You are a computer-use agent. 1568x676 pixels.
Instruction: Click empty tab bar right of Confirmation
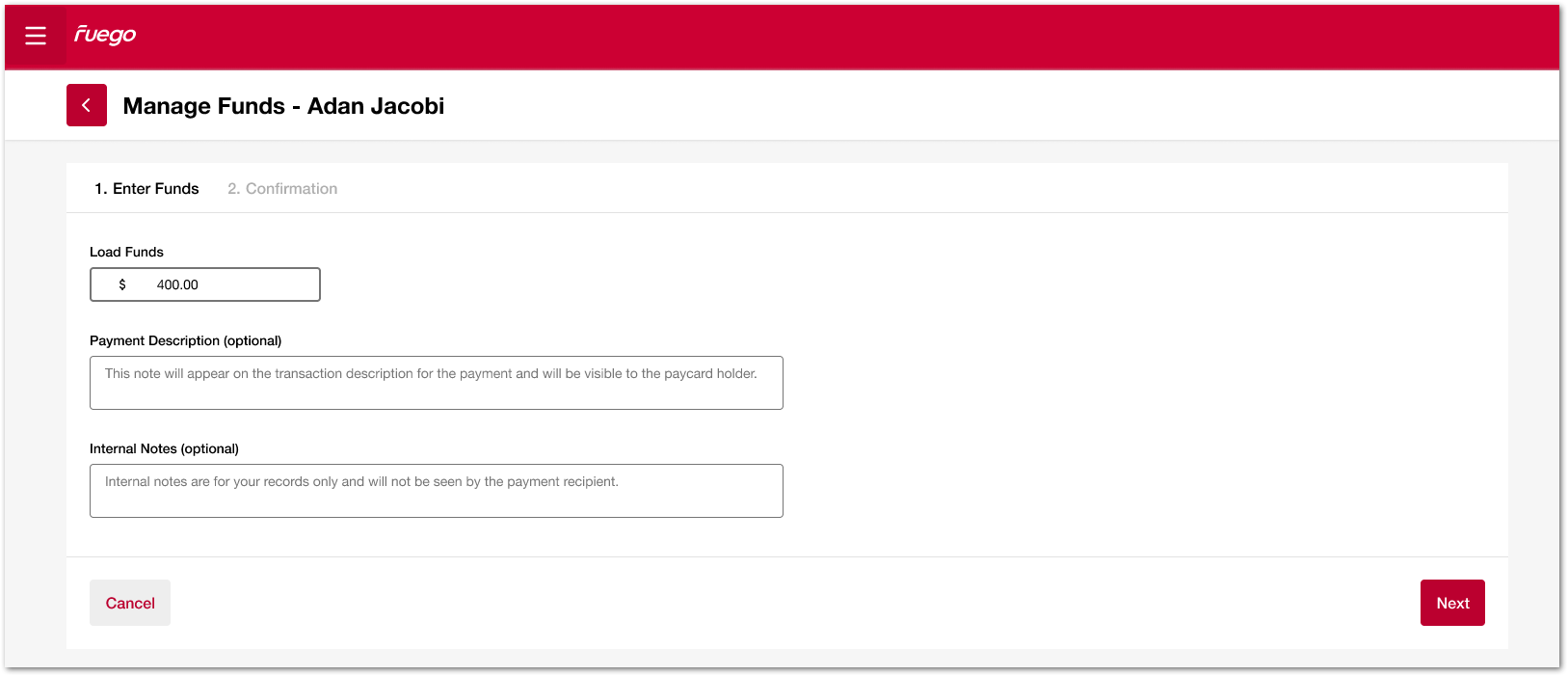click(867, 189)
